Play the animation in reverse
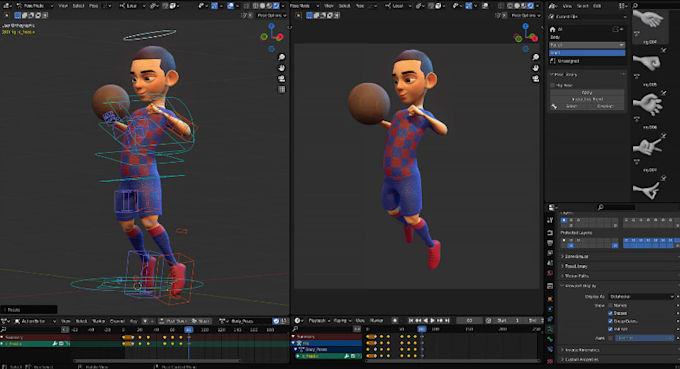 click(425, 320)
